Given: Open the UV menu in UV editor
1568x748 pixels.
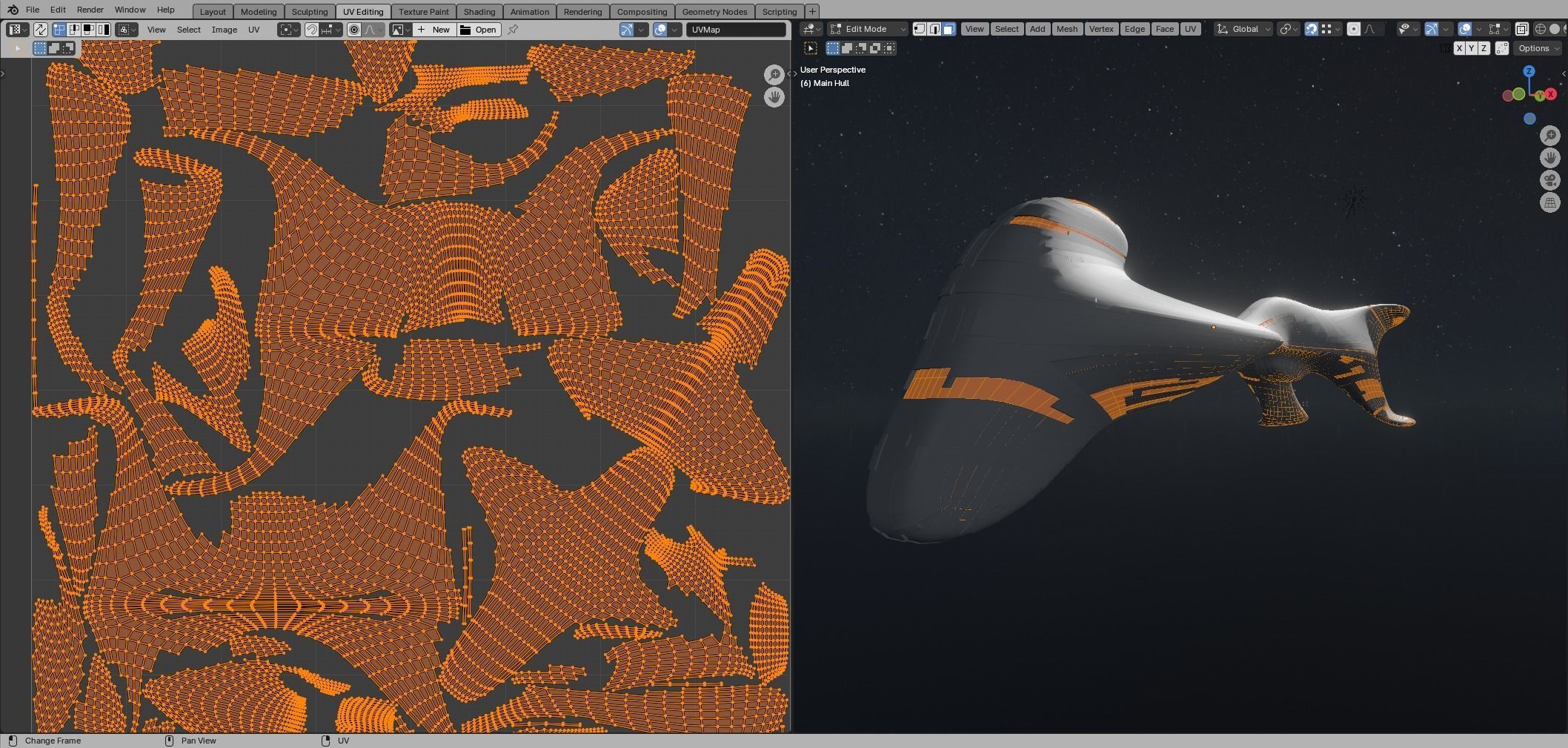Looking at the screenshot, I should coord(253,30).
